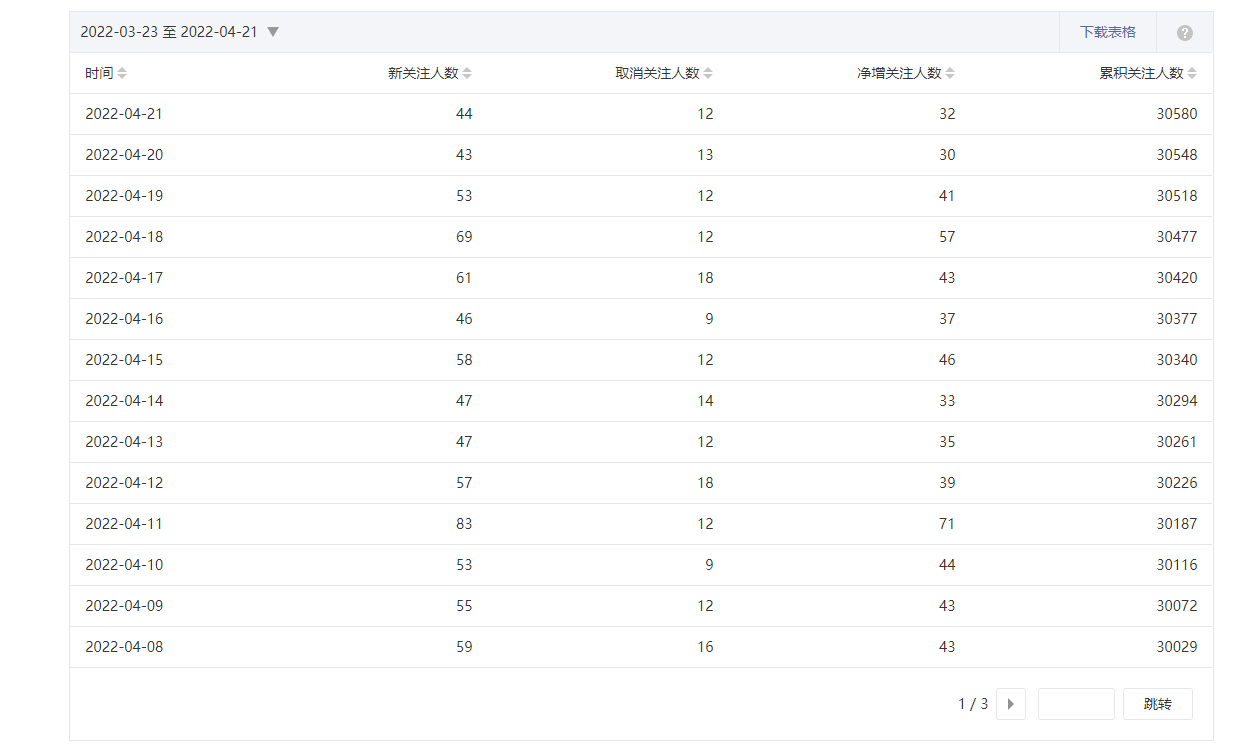The height and width of the screenshot is (750, 1260).
Task: Click the page number input field
Action: coord(1076,704)
